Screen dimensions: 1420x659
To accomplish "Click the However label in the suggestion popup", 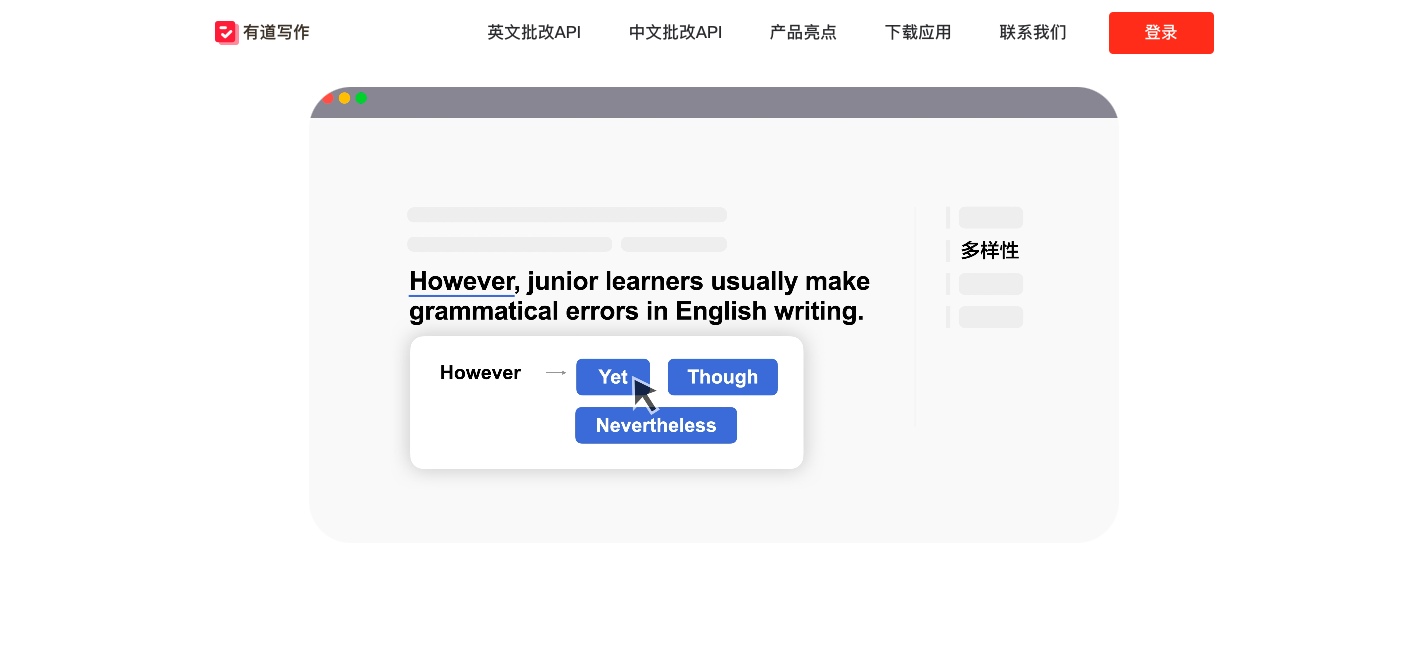I will pos(480,373).
